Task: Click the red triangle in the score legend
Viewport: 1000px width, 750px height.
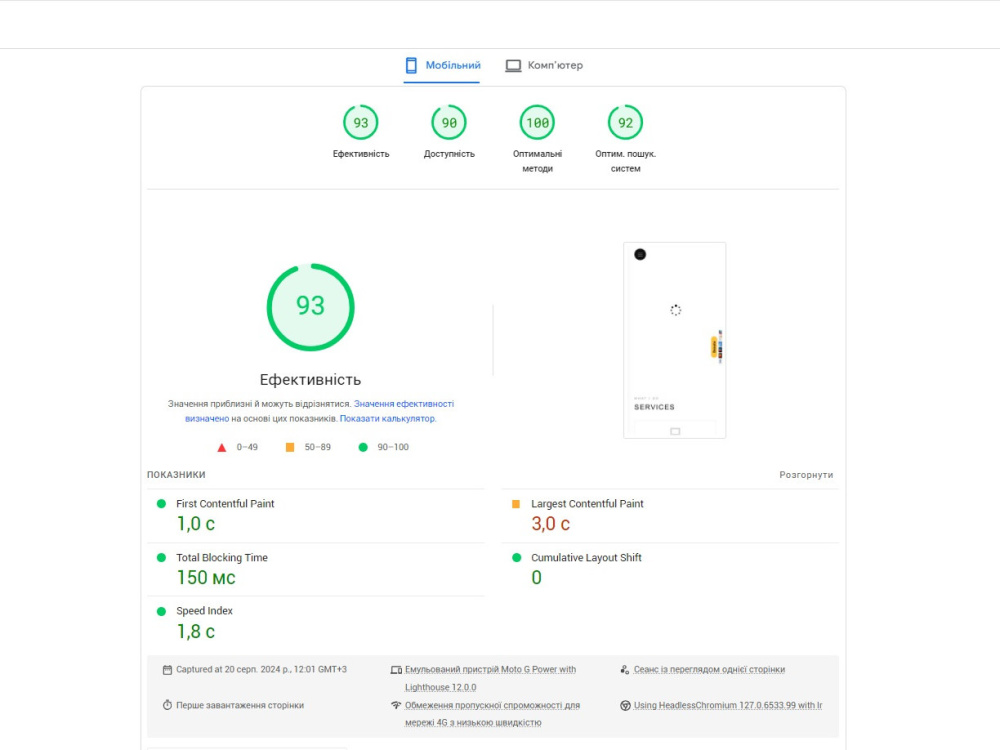Action: coord(222,447)
